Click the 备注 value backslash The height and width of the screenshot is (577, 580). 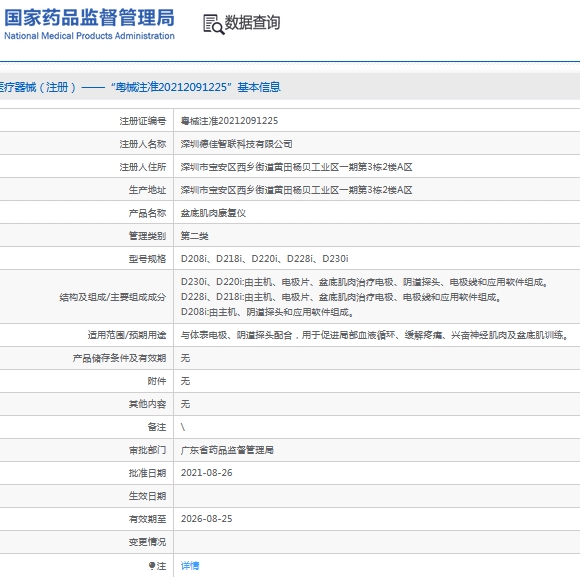click(183, 427)
